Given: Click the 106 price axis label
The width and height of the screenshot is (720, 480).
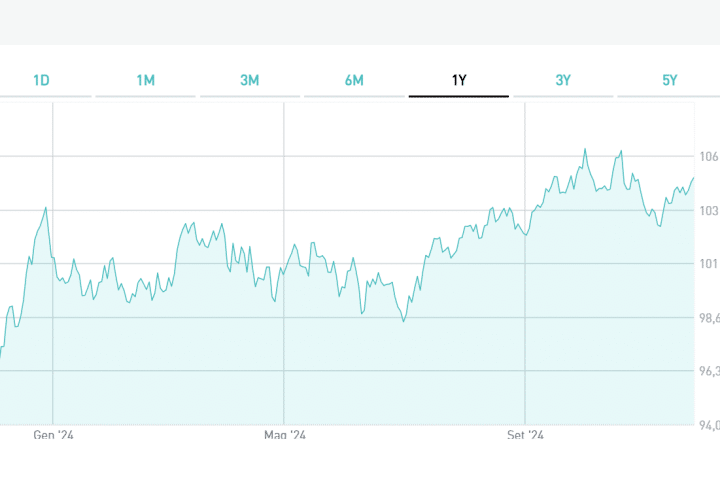Looking at the screenshot, I should point(708,157).
